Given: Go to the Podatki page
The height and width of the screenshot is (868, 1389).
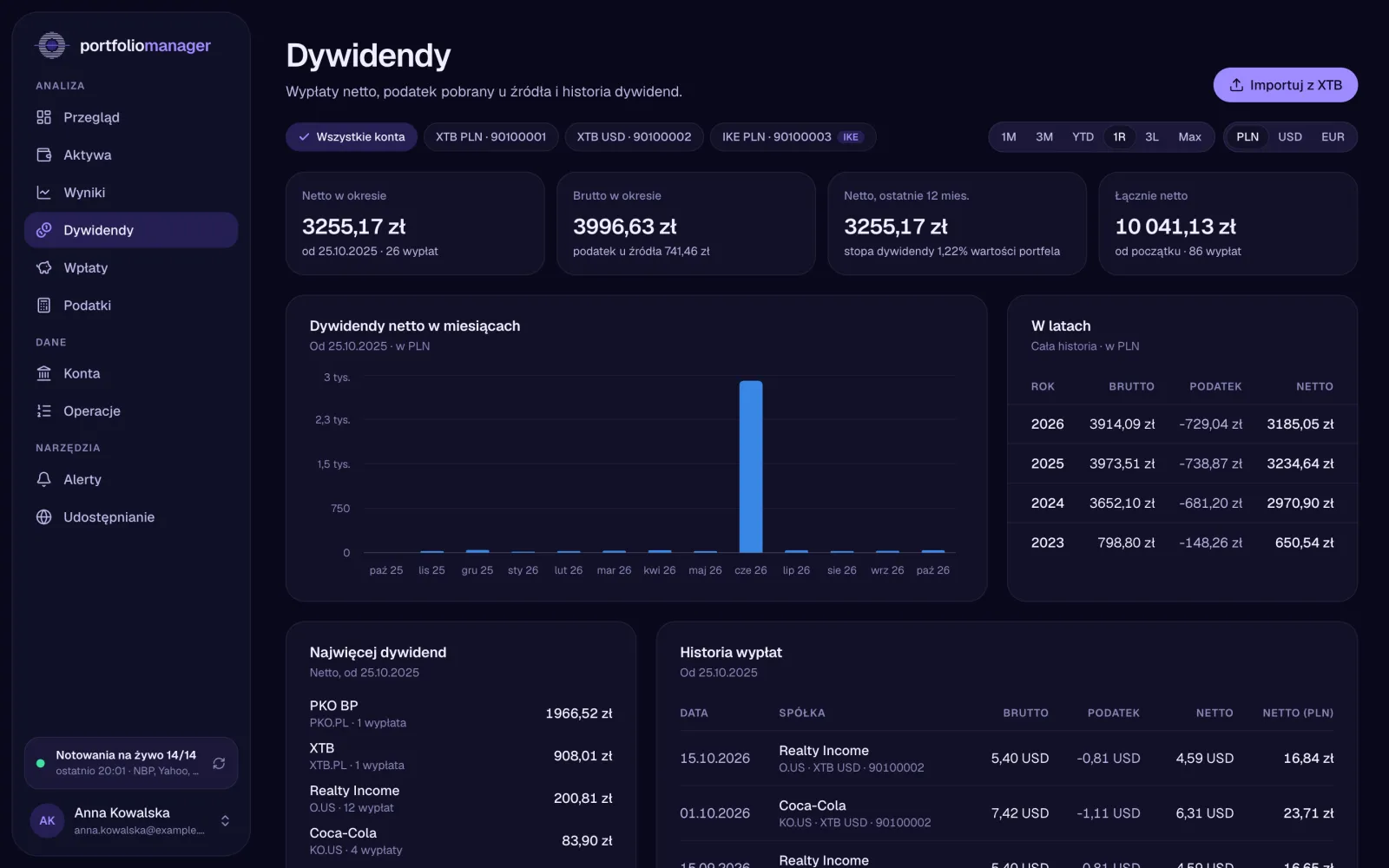Looking at the screenshot, I should (131, 306).
